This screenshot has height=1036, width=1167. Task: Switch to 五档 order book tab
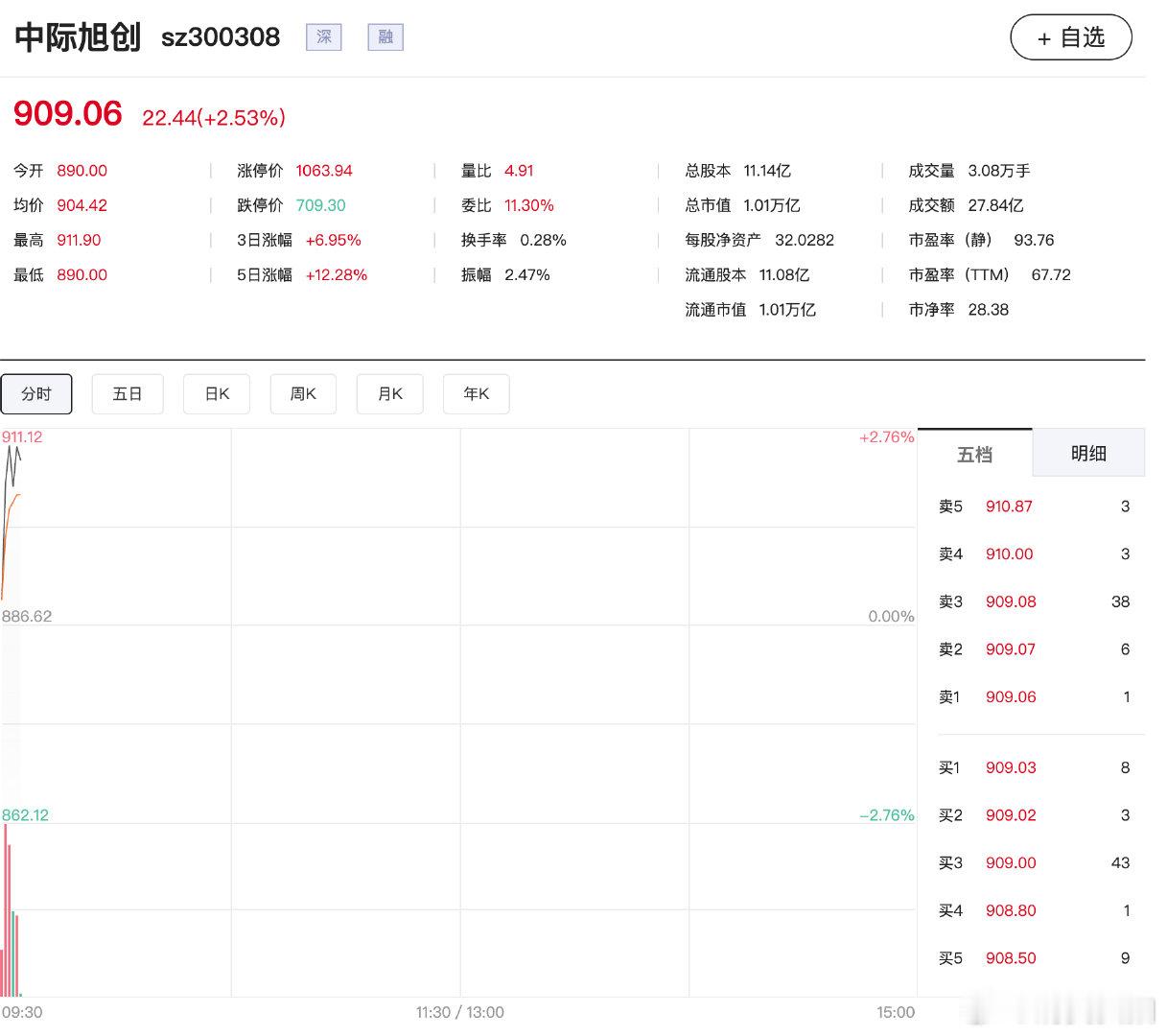[x=974, y=454]
